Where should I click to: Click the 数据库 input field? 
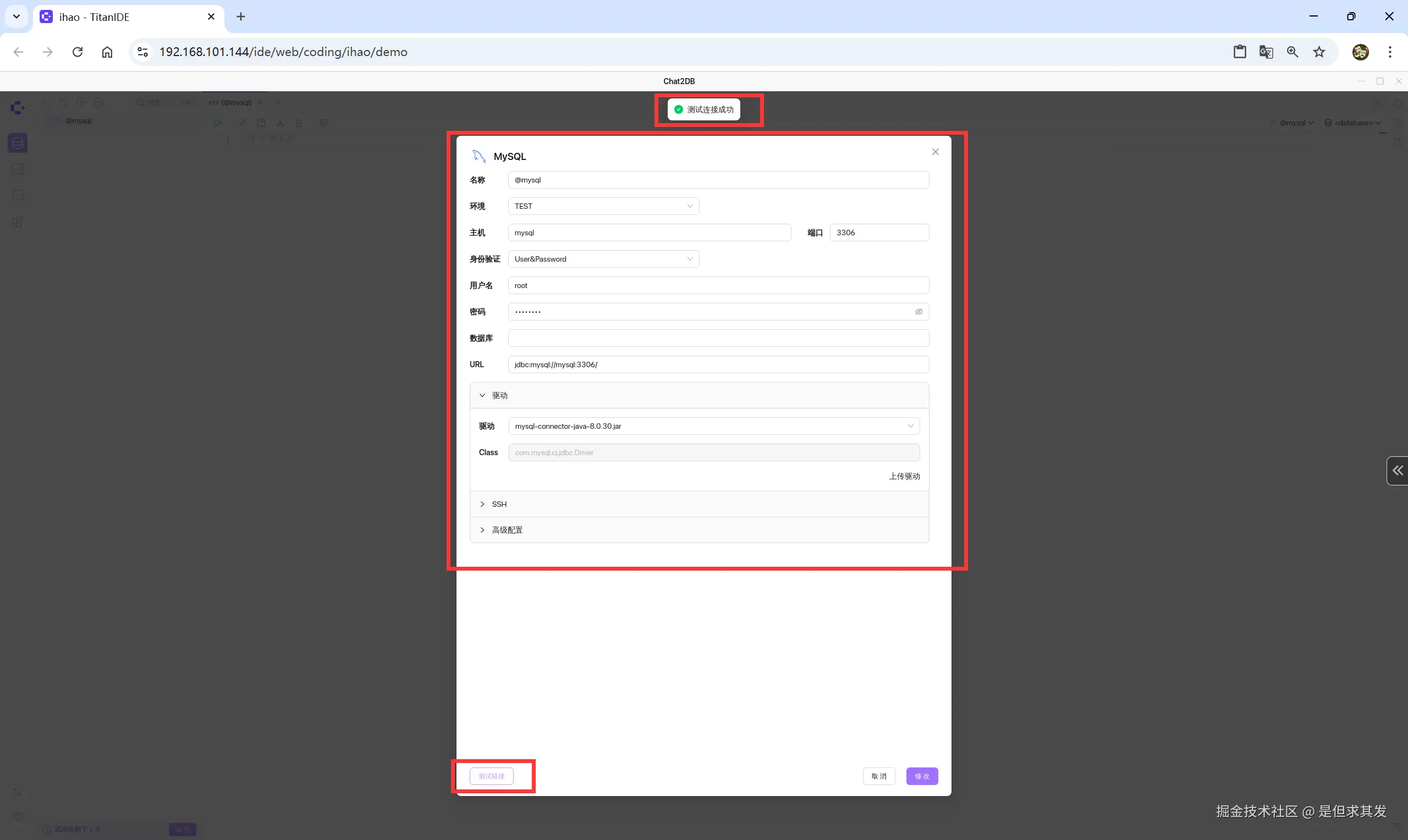tap(718, 339)
